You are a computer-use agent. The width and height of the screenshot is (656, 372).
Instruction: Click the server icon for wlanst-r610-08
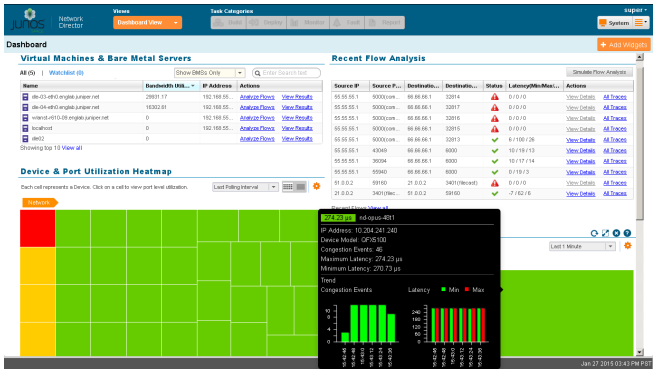pos(26,118)
